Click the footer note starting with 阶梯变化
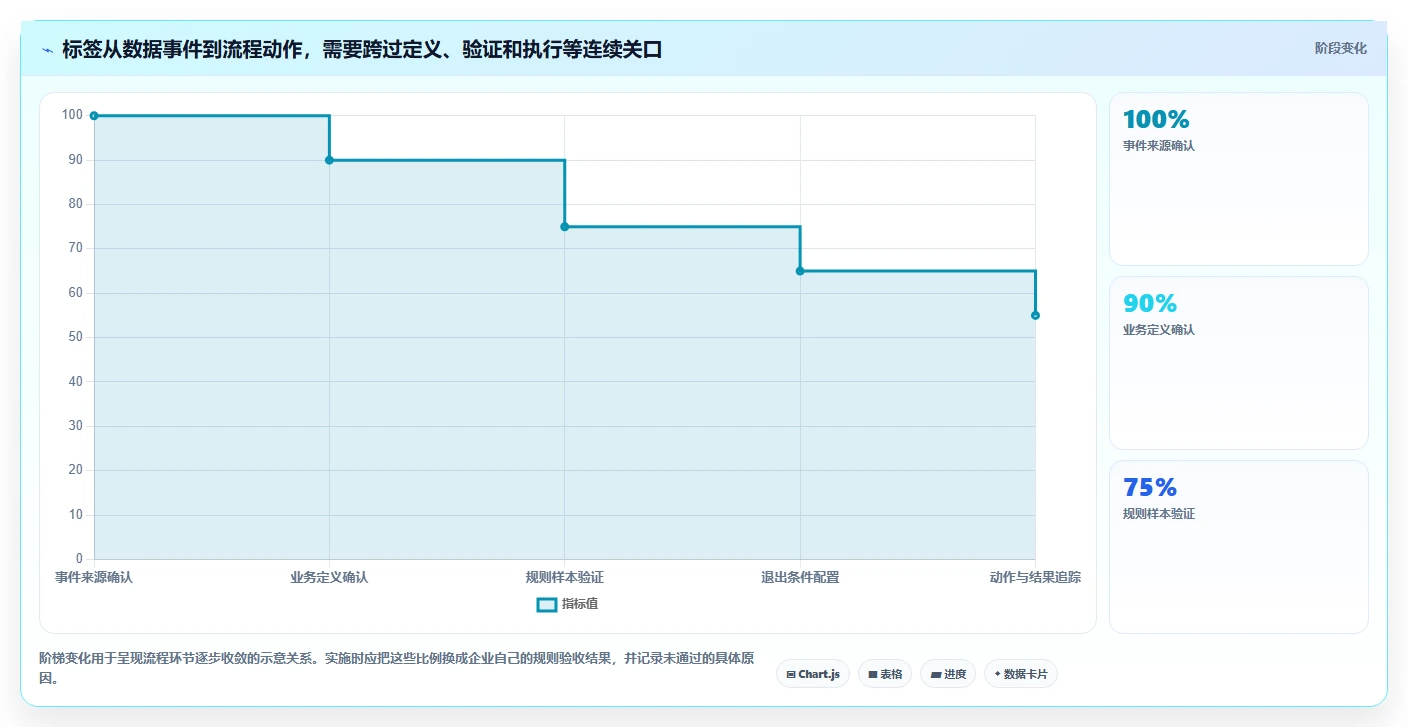The height and width of the screenshot is (727, 1408). 397,669
